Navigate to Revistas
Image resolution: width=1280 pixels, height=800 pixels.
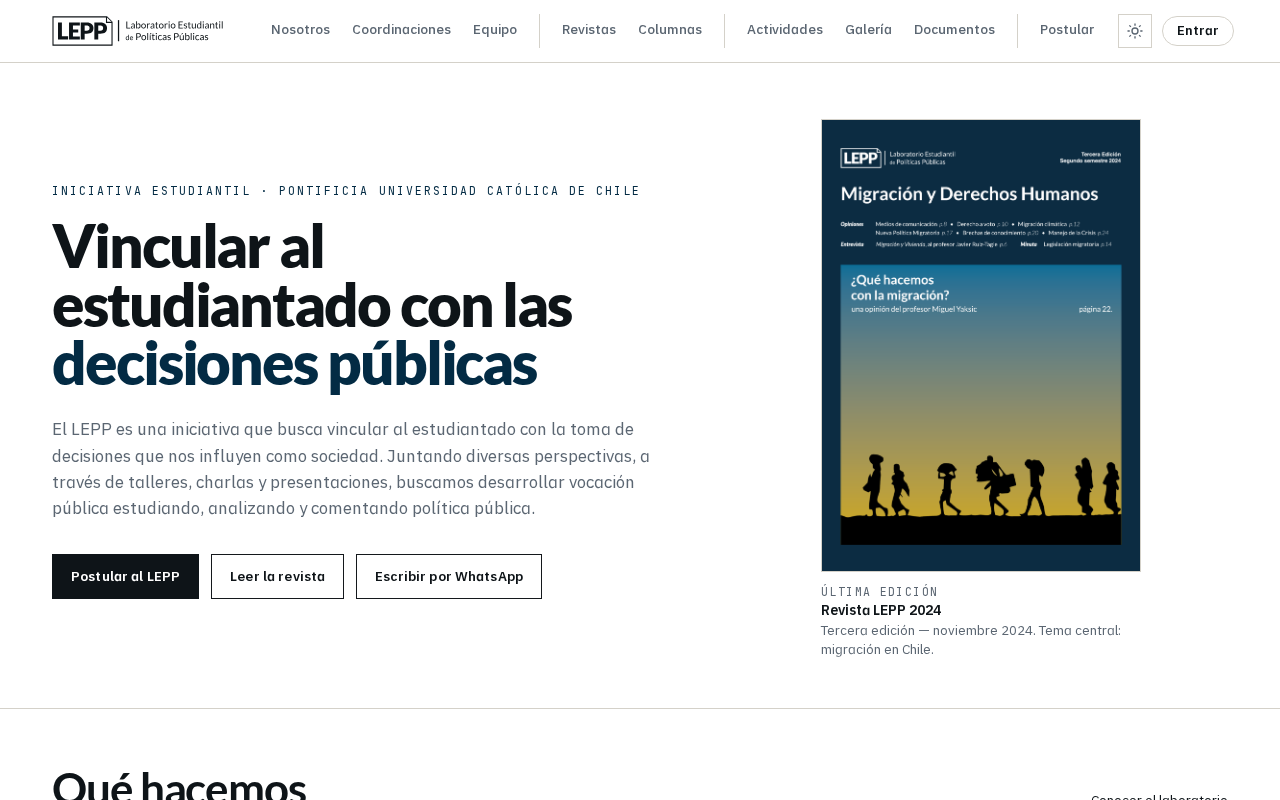click(589, 30)
